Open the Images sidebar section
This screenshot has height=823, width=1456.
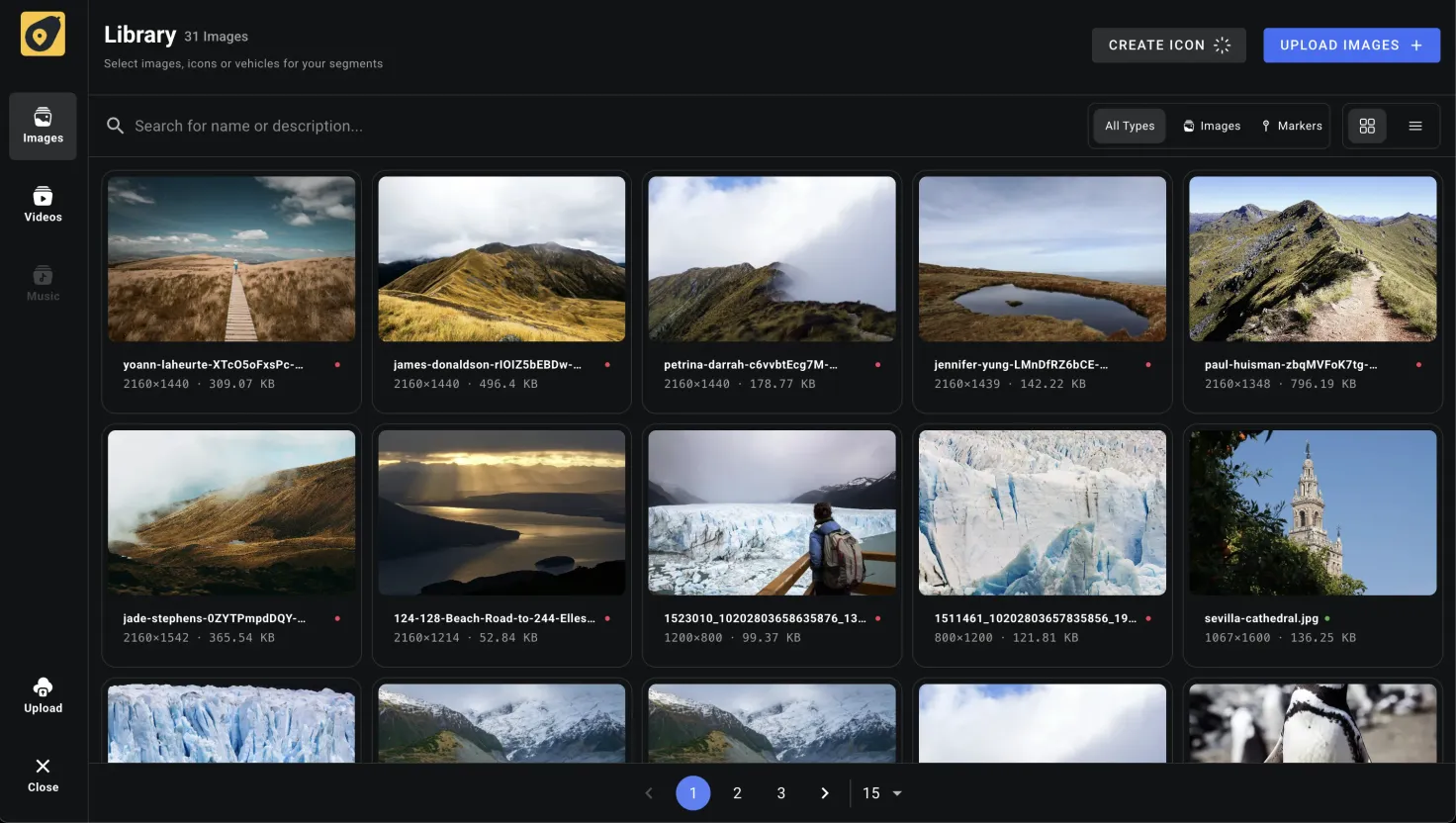(x=43, y=126)
